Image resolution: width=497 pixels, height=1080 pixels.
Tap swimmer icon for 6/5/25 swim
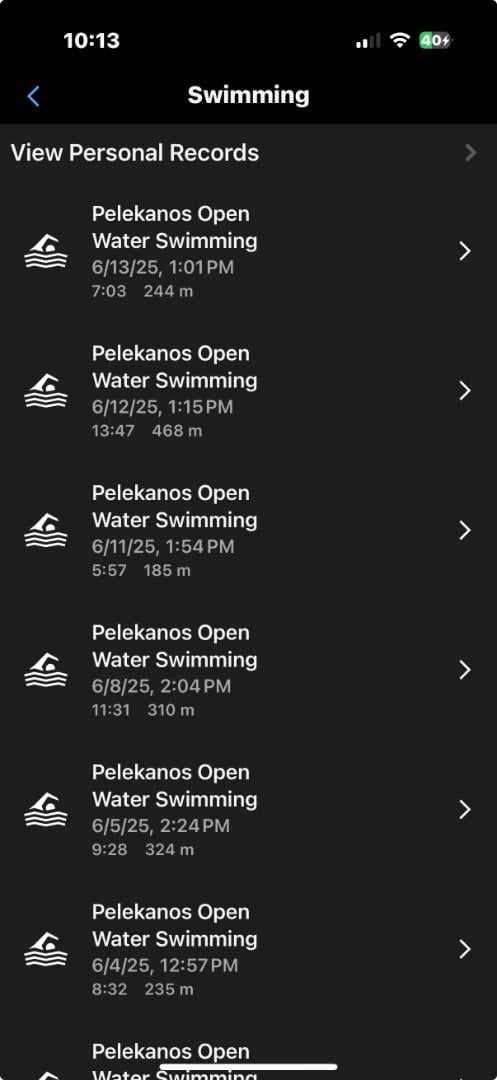point(46,810)
